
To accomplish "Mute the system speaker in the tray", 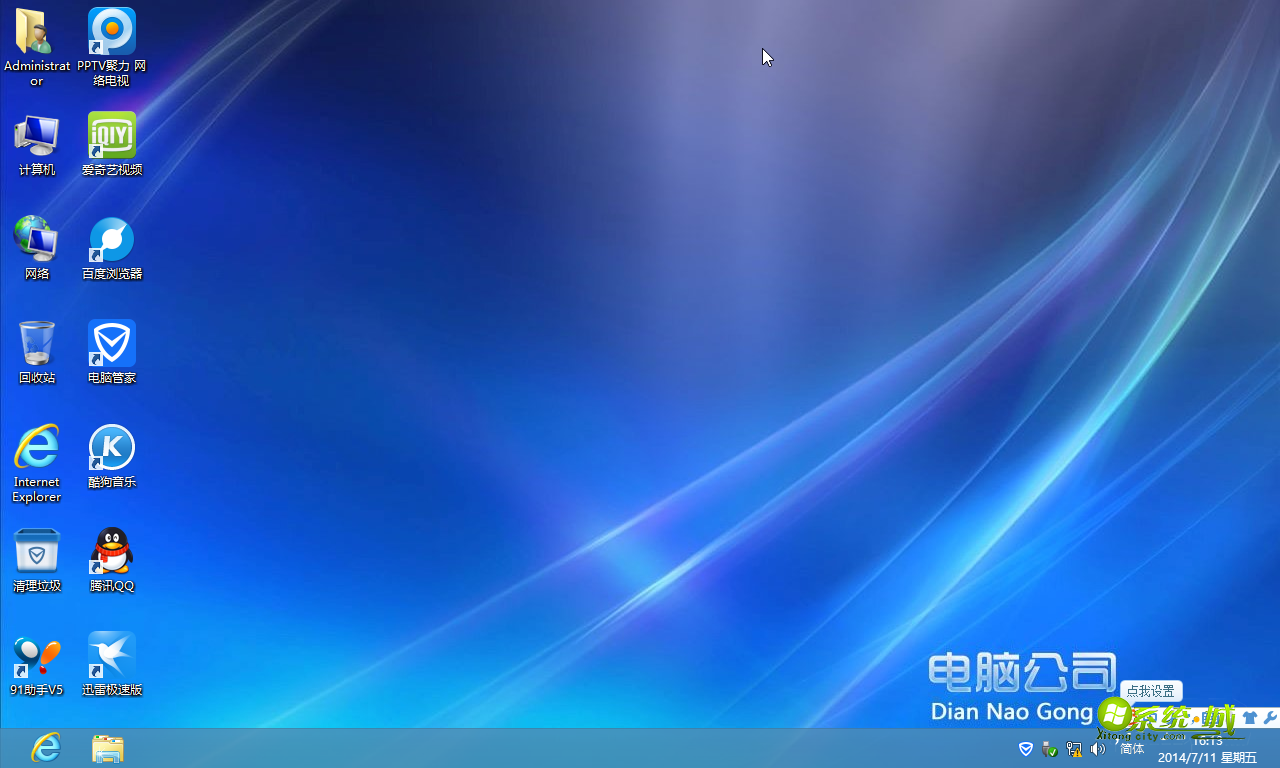I will tap(1097, 748).
